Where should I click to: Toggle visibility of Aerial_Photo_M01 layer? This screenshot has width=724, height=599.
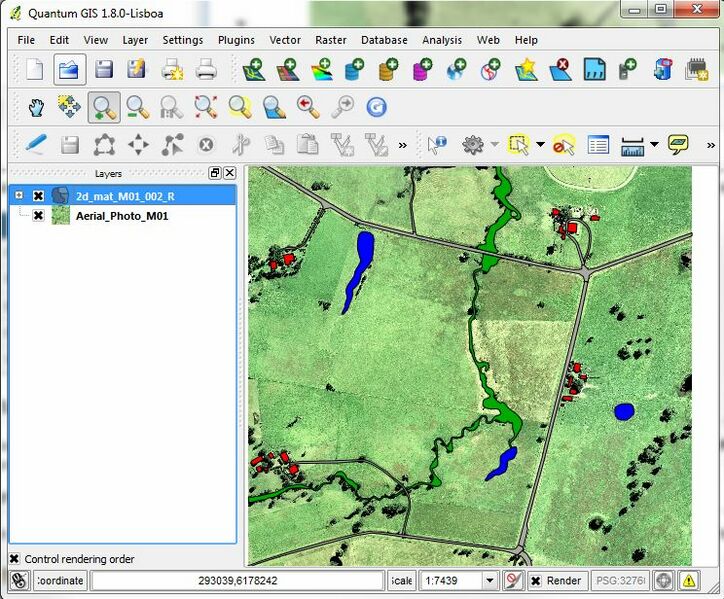(38, 215)
